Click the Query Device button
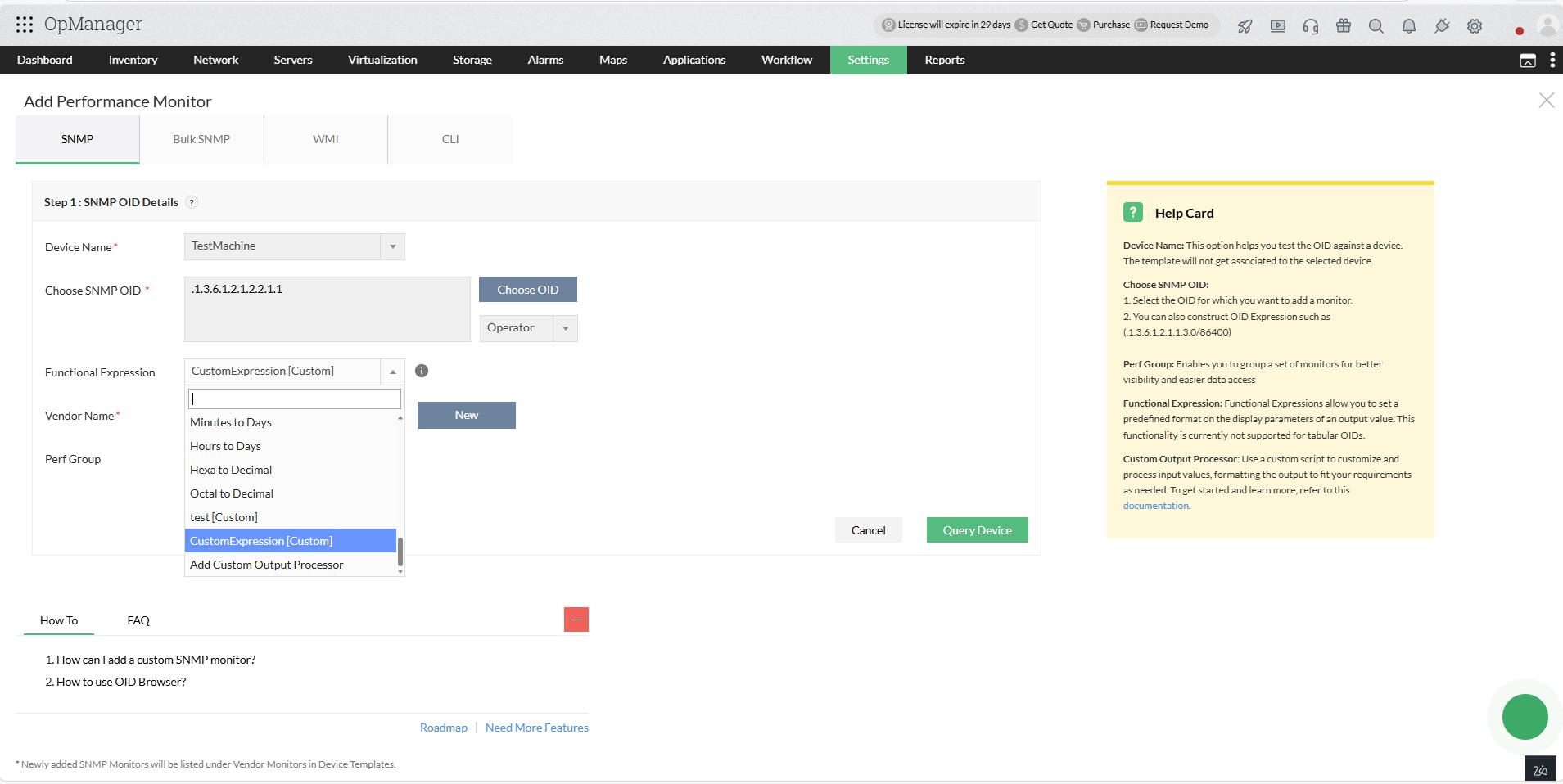 pos(978,530)
